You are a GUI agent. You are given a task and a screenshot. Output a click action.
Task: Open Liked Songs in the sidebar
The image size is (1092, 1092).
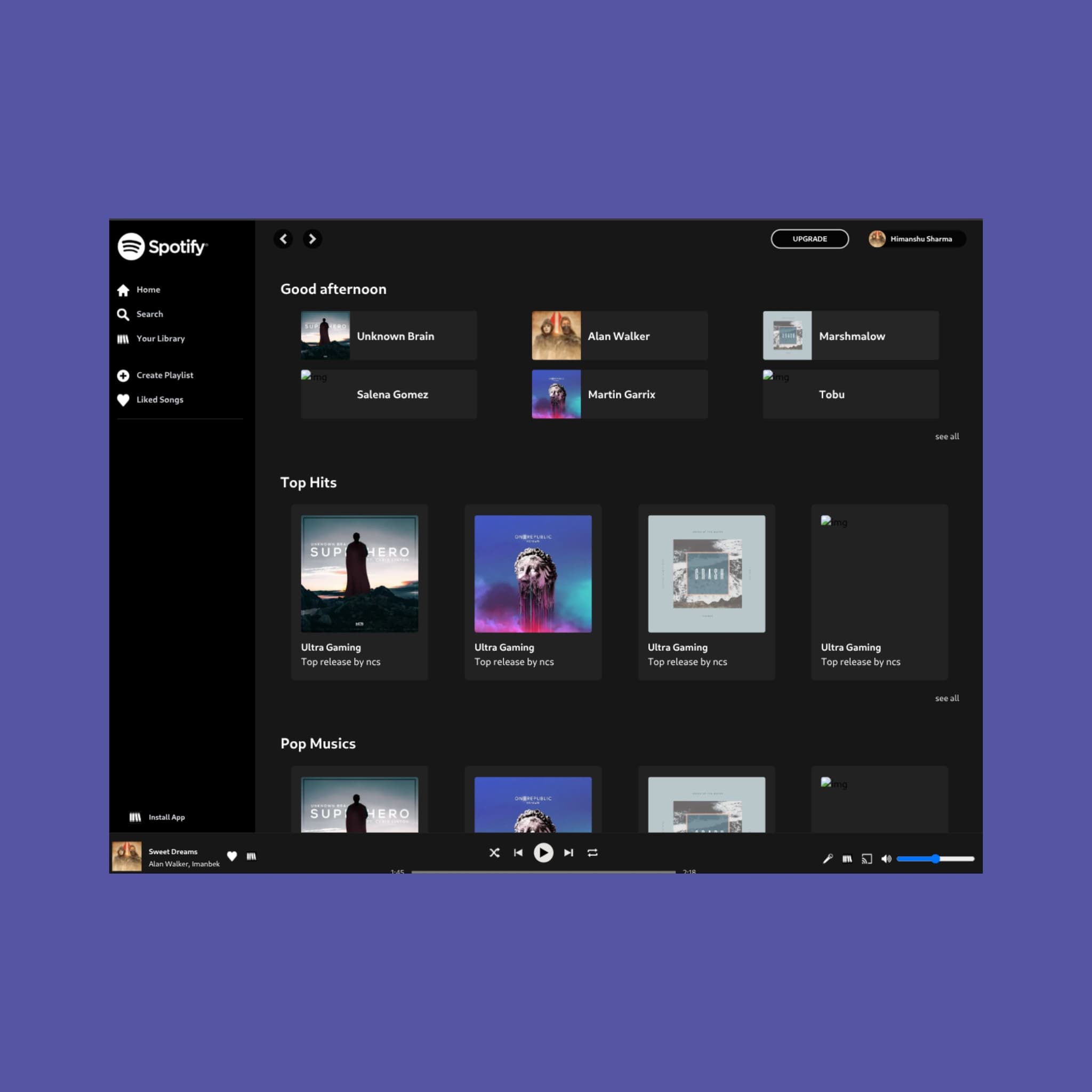[150, 399]
